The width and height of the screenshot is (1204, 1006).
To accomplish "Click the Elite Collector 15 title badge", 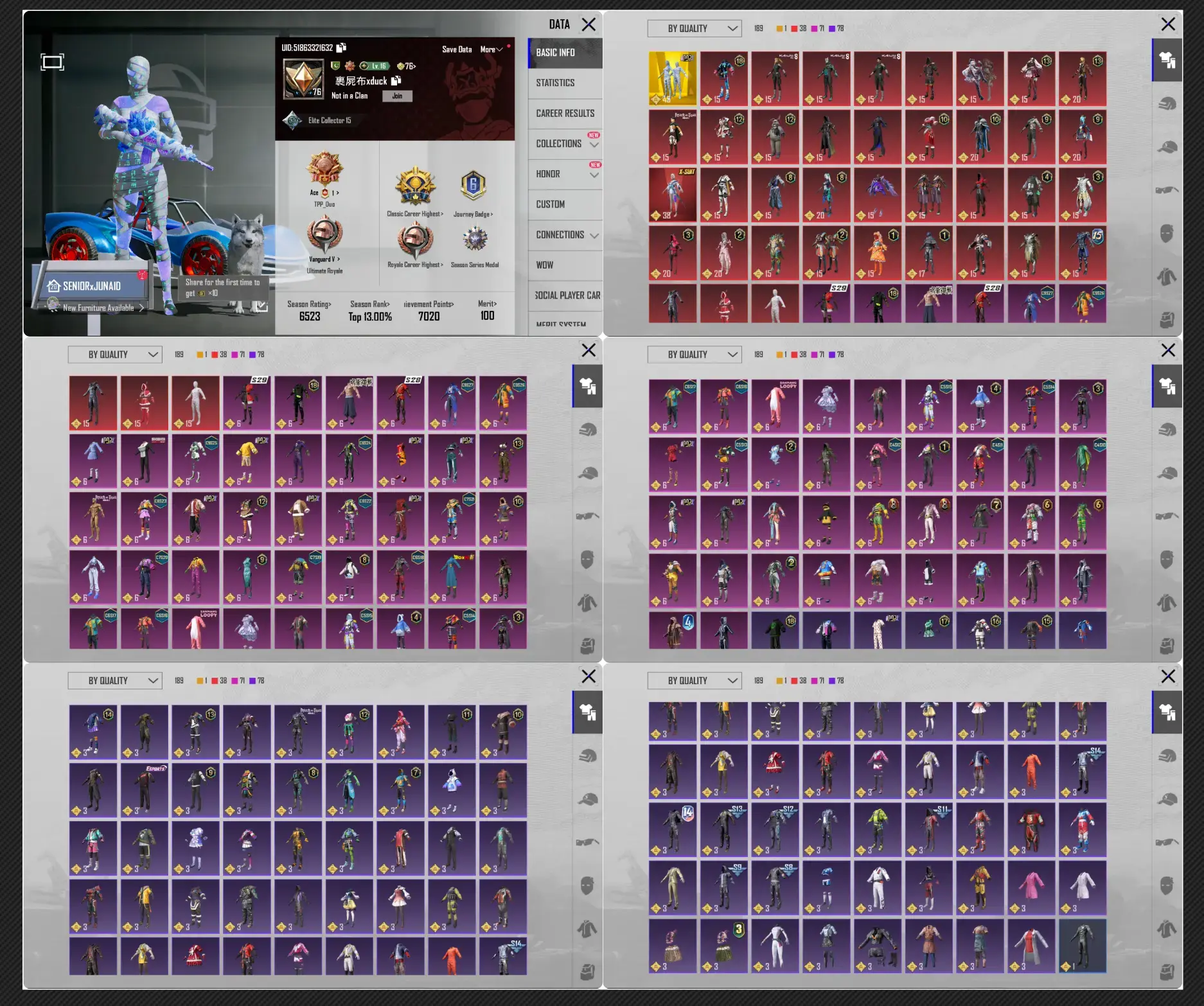I will (293, 120).
